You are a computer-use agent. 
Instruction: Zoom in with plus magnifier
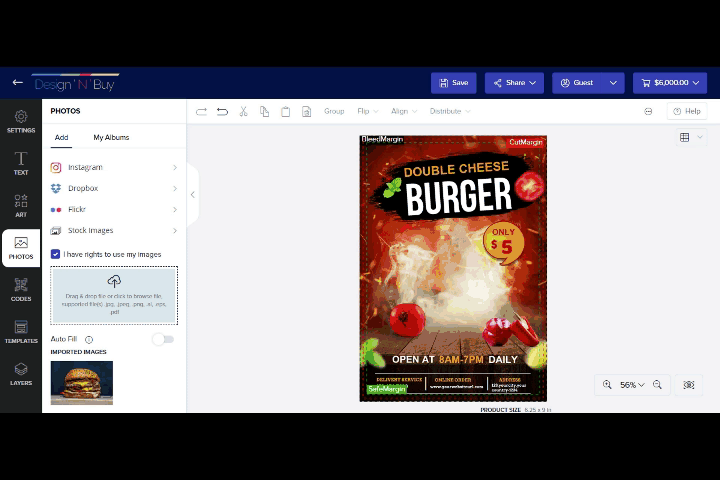tap(607, 384)
